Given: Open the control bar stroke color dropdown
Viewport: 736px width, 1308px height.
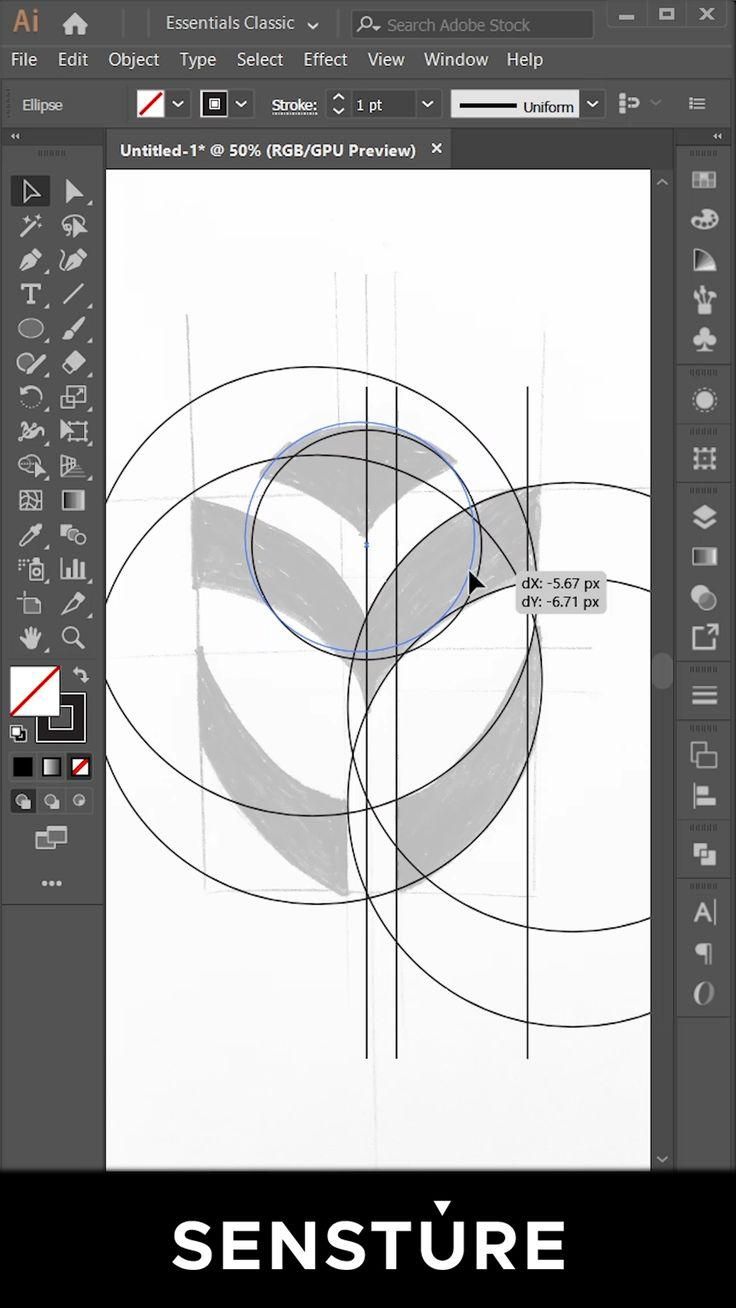Looking at the screenshot, I should click(x=241, y=103).
